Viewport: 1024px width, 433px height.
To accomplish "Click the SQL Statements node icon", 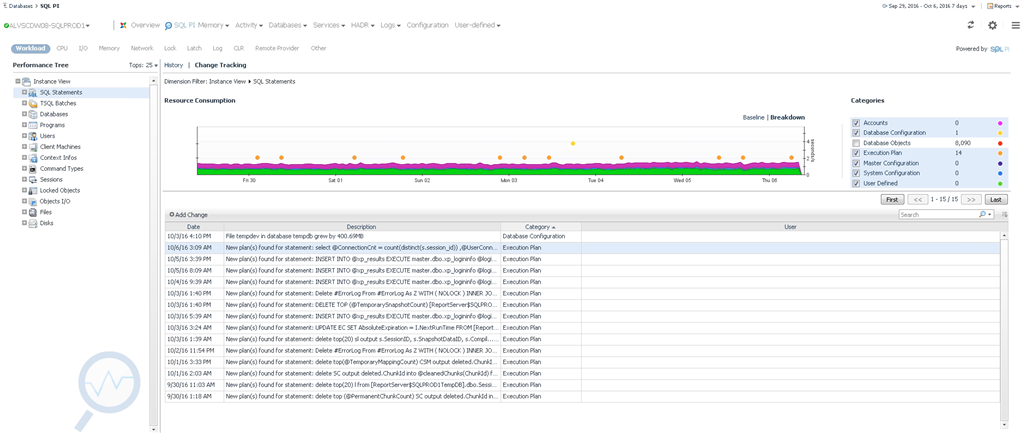I will 33,93.
